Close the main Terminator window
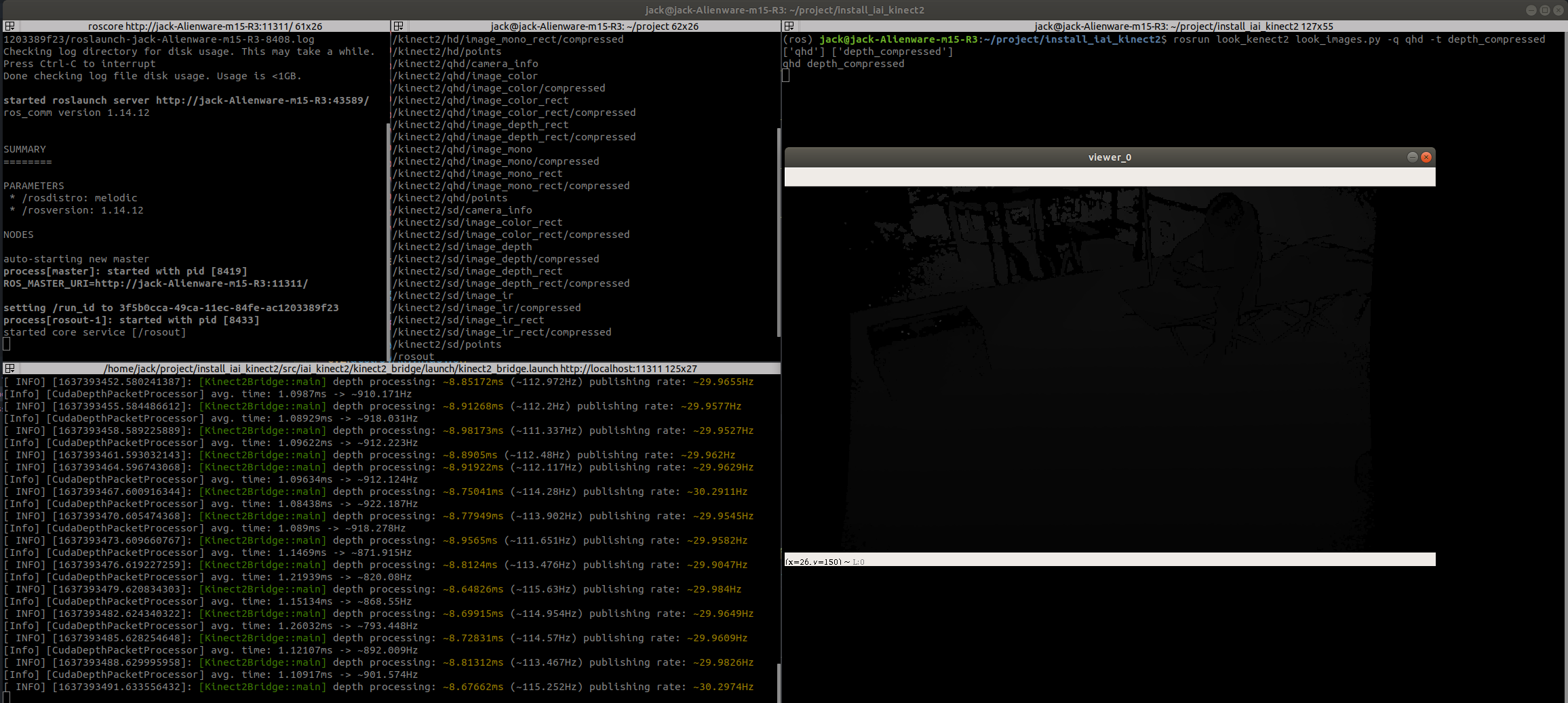This screenshot has width=1568, height=703. pos(1559,10)
